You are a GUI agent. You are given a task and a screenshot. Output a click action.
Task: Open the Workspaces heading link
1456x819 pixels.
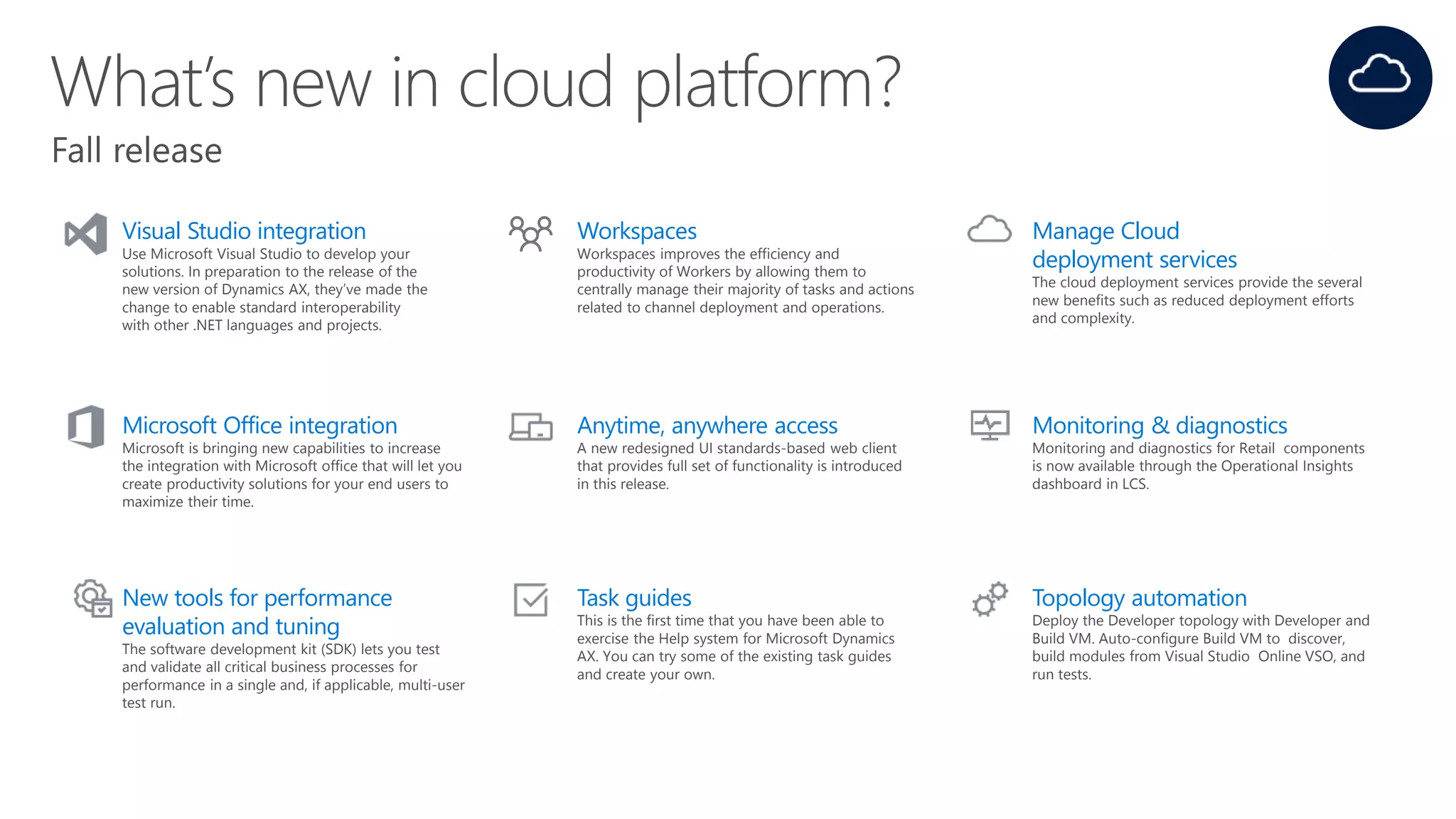tap(636, 231)
